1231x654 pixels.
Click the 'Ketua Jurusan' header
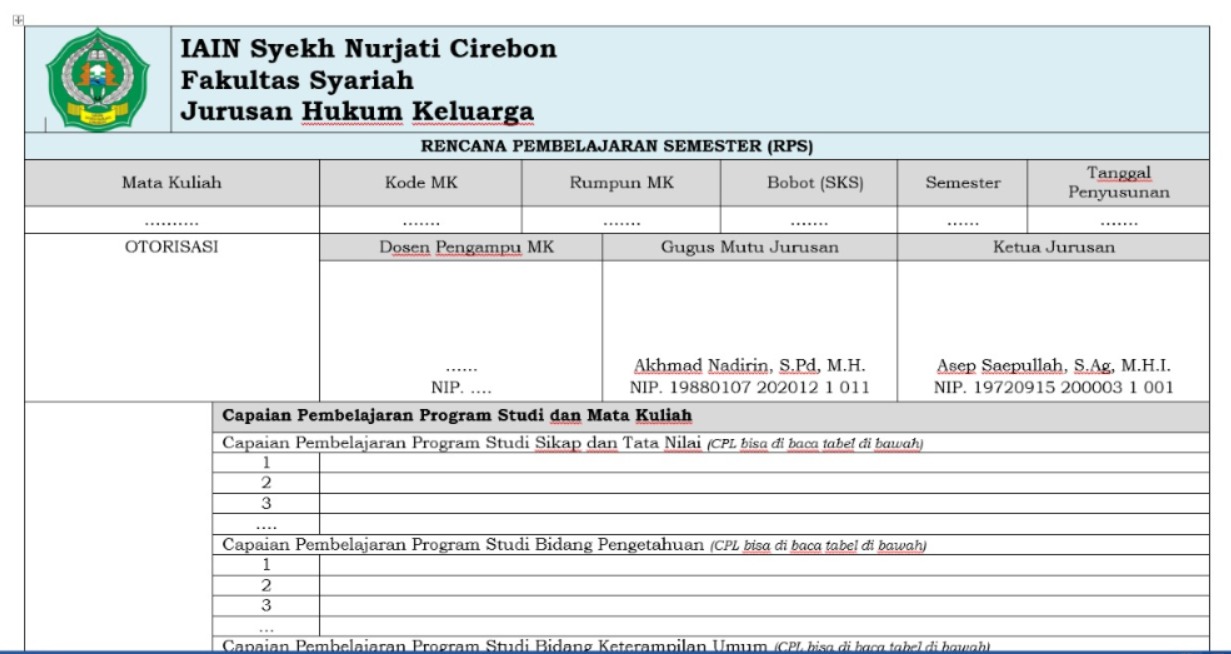(1053, 248)
